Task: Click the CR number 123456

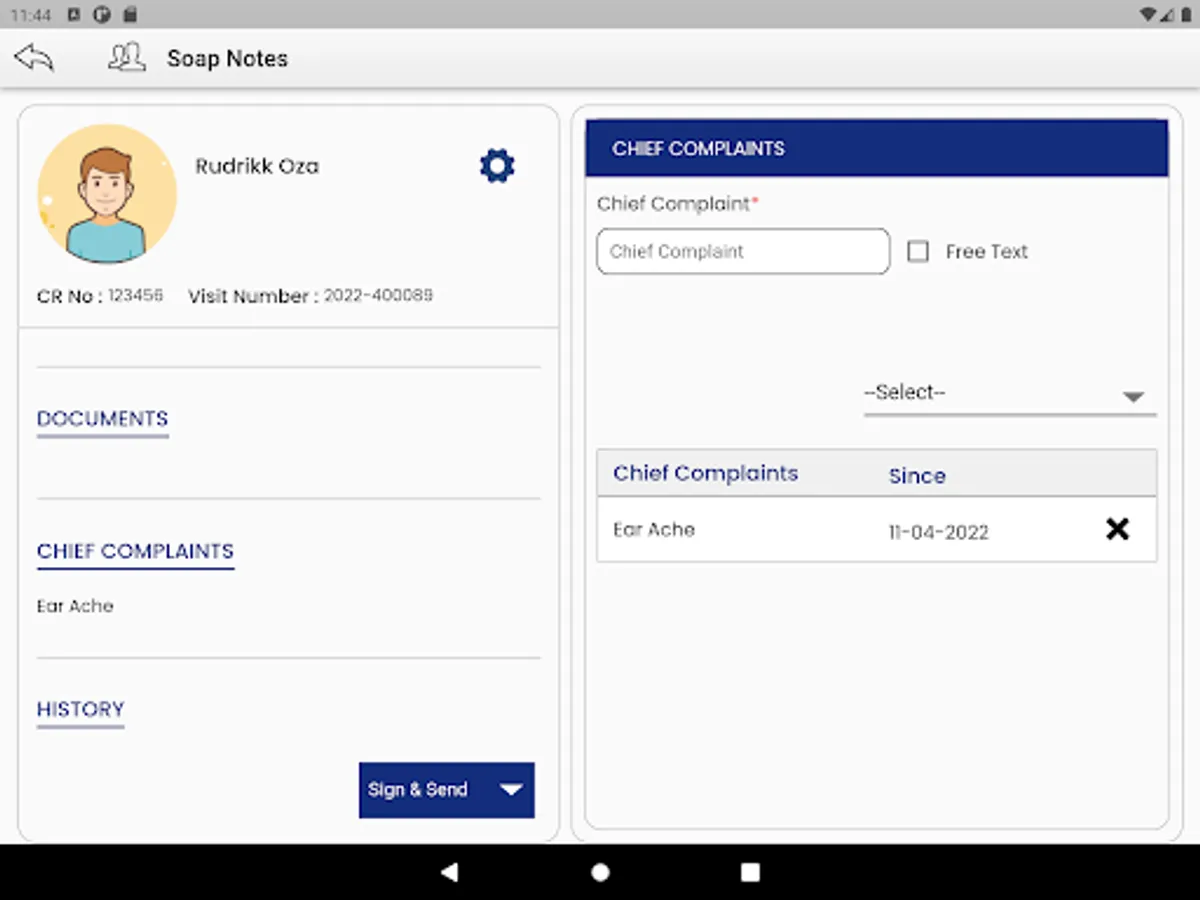Action: click(x=135, y=296)
